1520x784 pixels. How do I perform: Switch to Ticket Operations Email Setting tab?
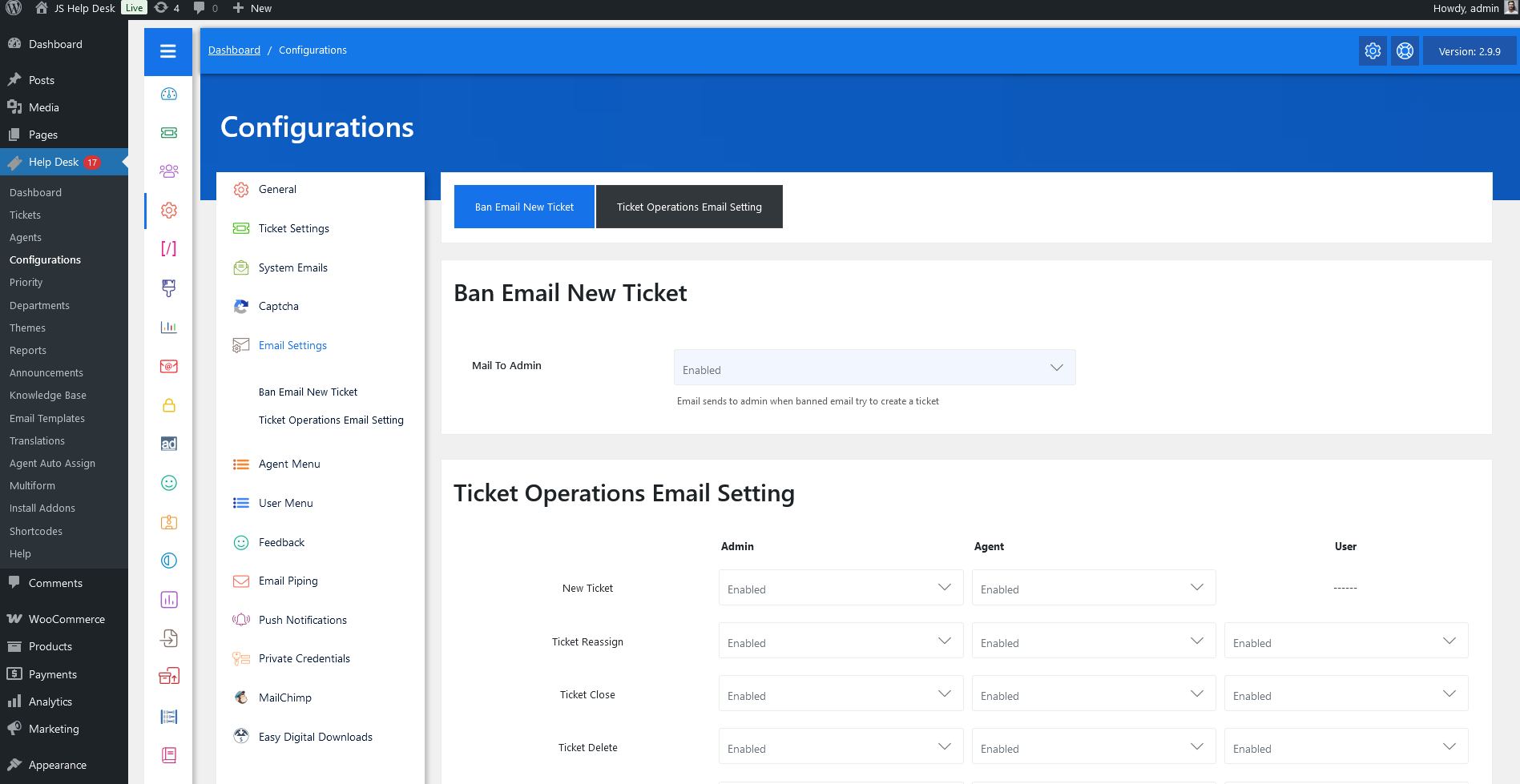[x=689, y=207]
